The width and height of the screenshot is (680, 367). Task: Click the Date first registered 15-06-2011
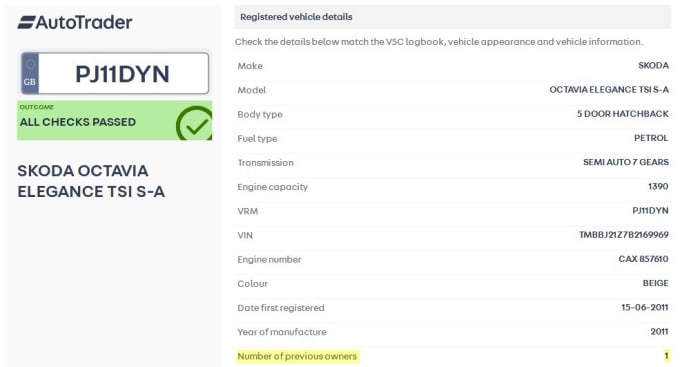pyautogui.click(x=644, y=307)
